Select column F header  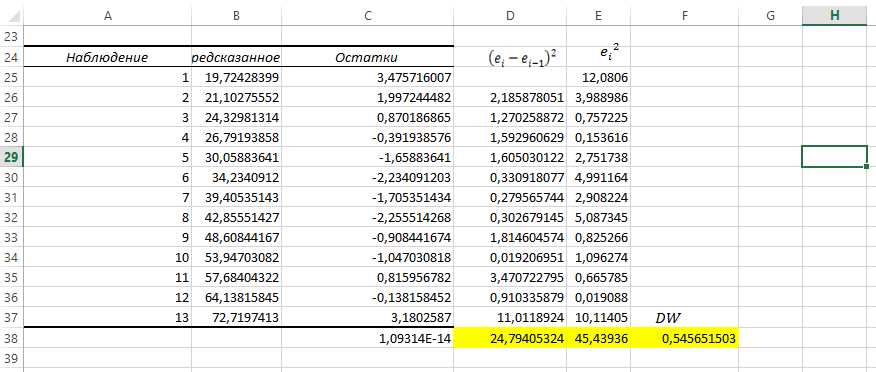[684, 16]
